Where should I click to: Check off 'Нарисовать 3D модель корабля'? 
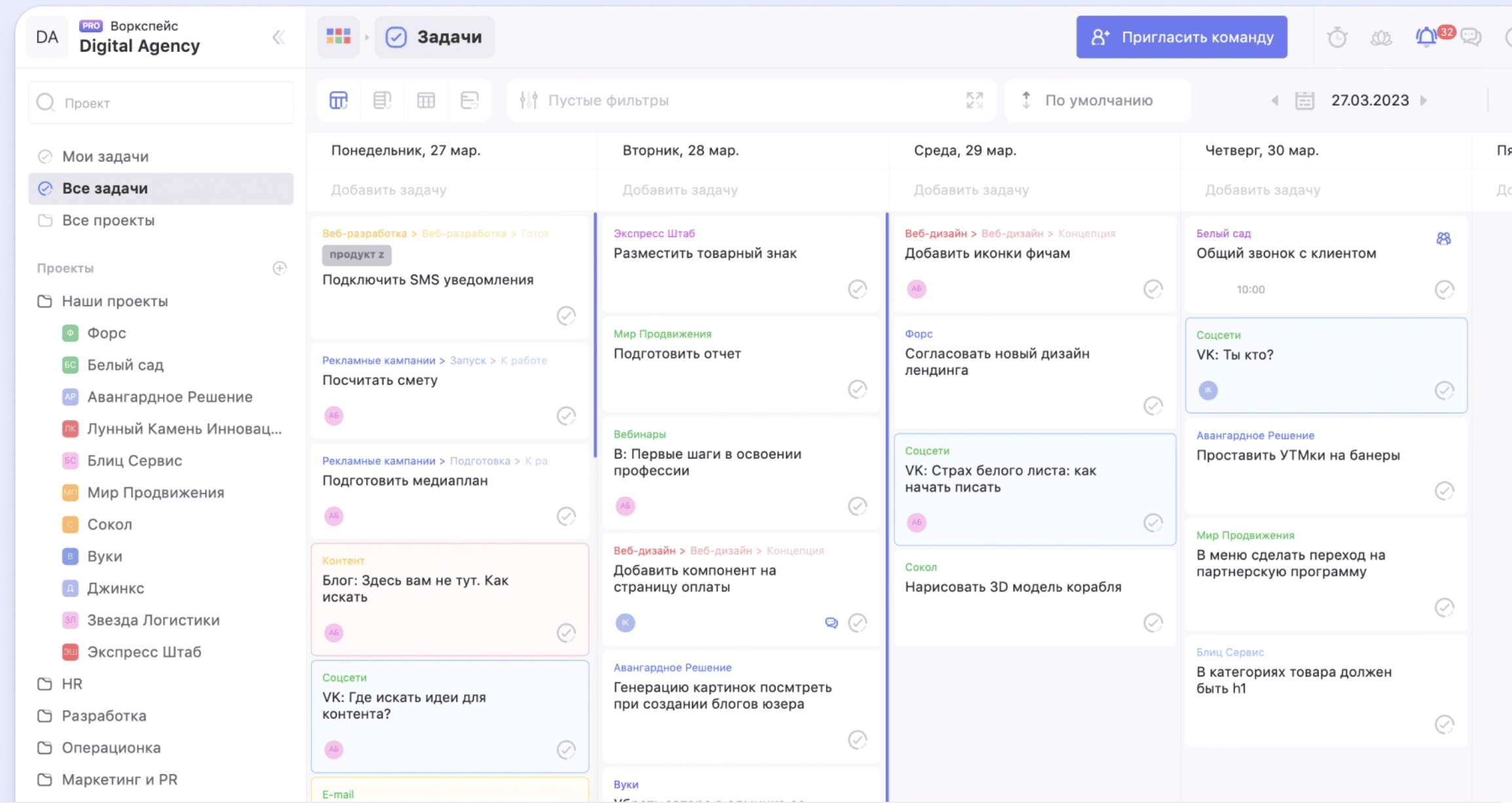[1152, 622]
